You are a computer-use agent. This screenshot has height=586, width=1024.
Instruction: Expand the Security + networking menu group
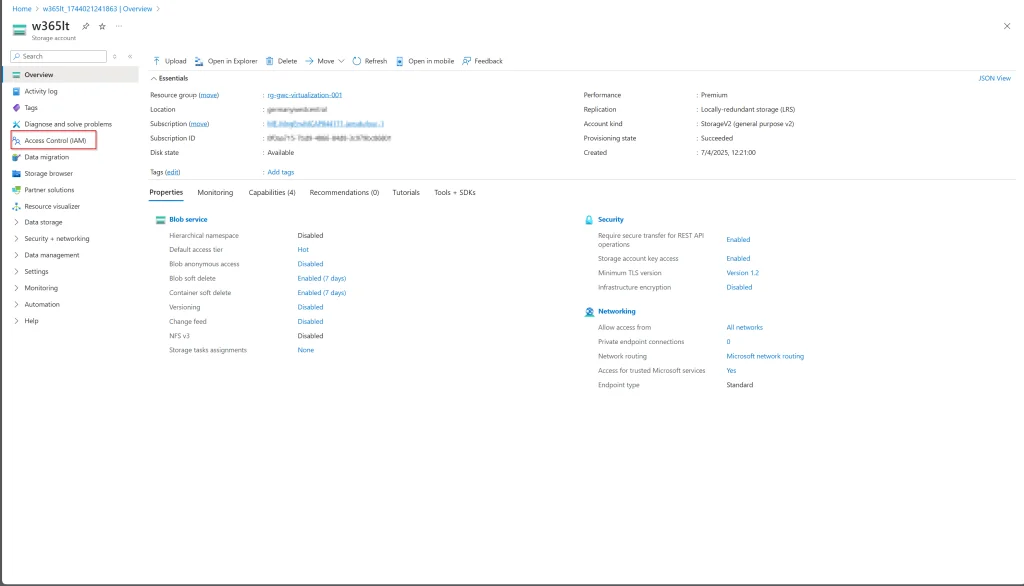click(16, 238)
